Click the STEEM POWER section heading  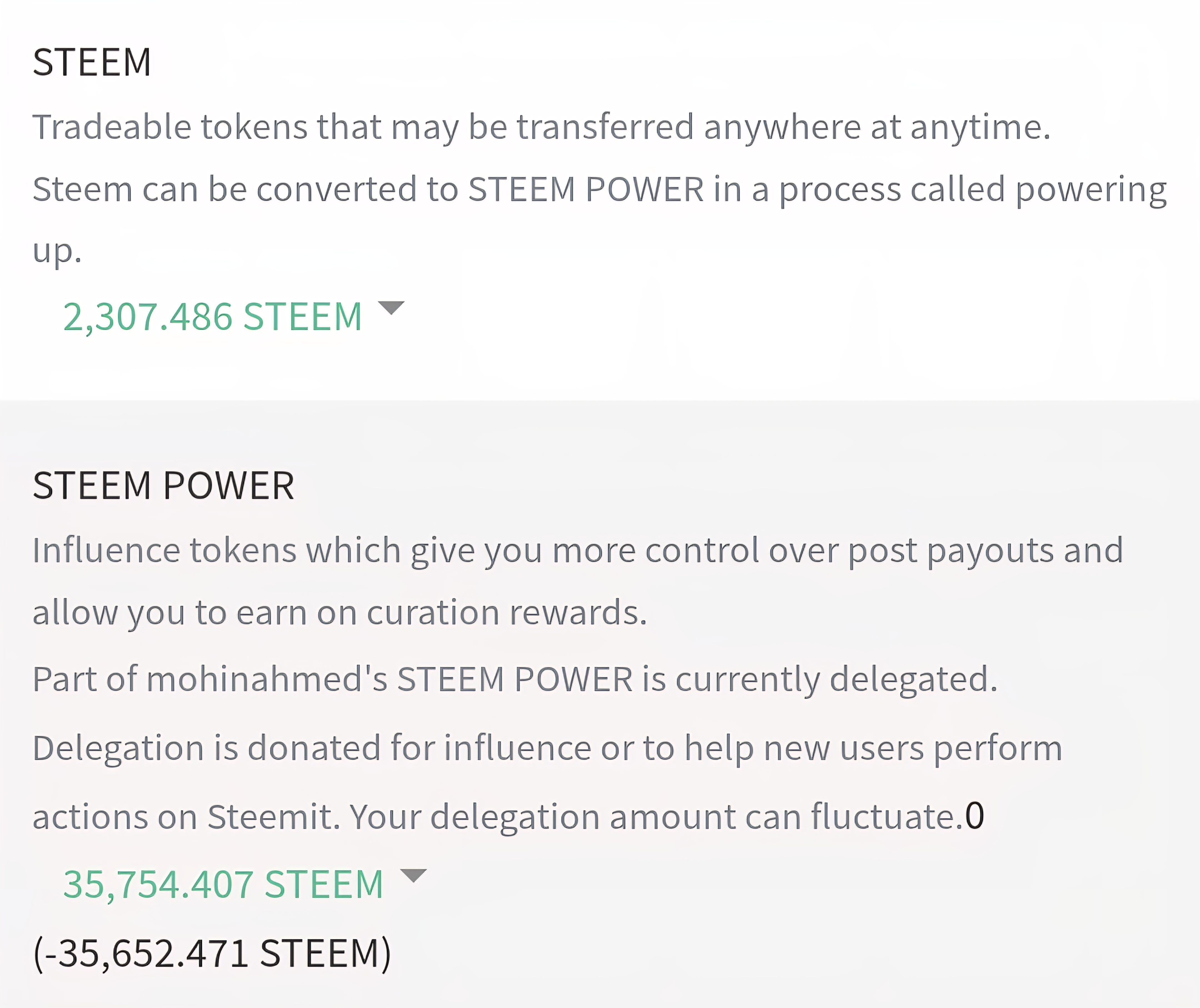[163, 486]
